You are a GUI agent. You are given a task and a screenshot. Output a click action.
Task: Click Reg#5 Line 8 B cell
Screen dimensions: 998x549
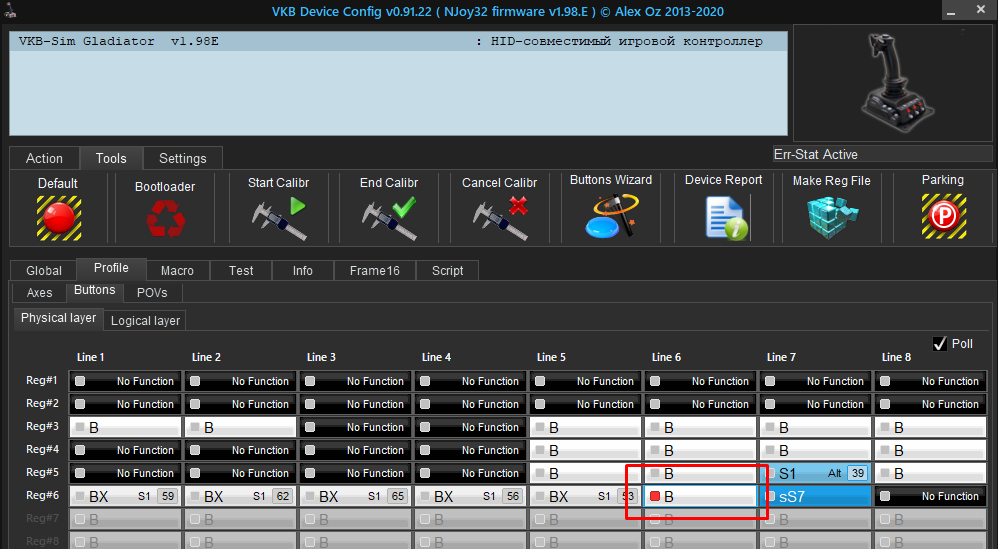930,473
